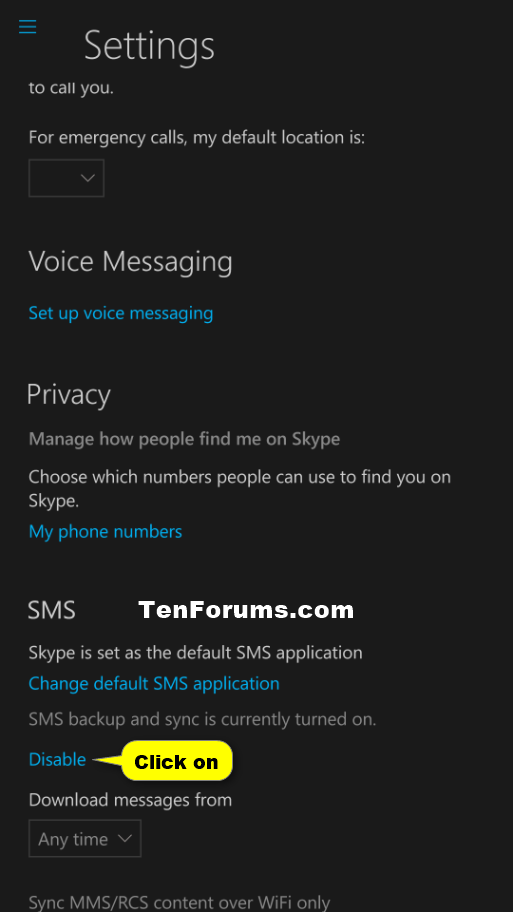Select the Voice Messaging section heading
This screenshot has height=912, width=513.
coord(131,262)
